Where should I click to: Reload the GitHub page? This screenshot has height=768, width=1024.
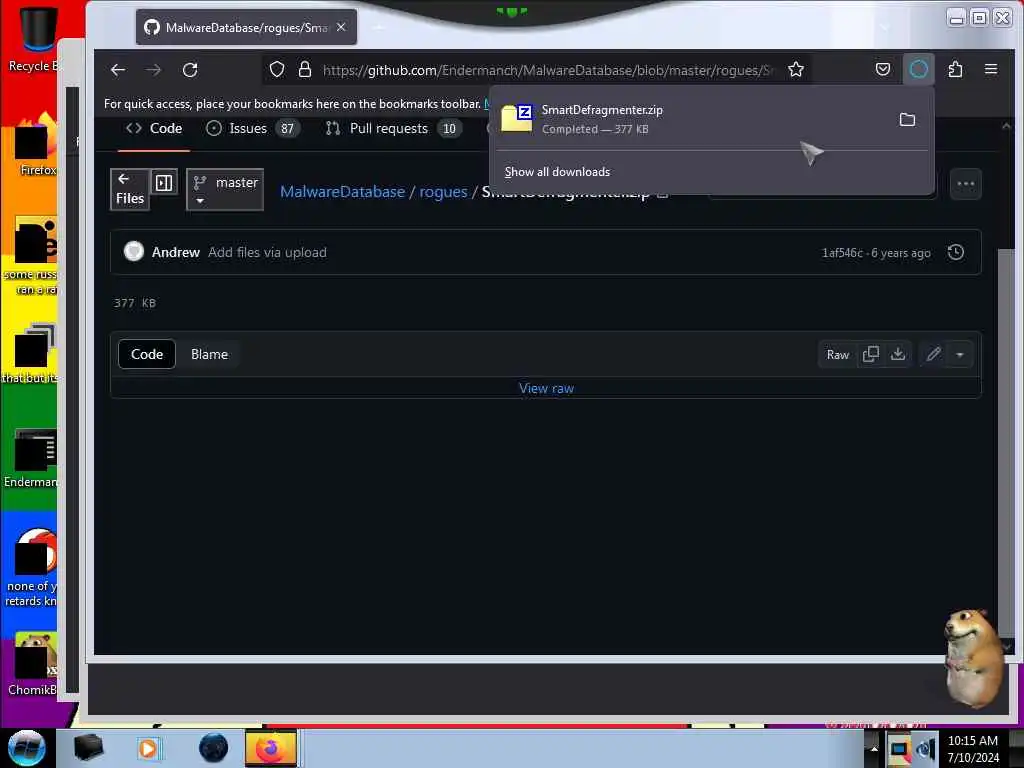190,70
